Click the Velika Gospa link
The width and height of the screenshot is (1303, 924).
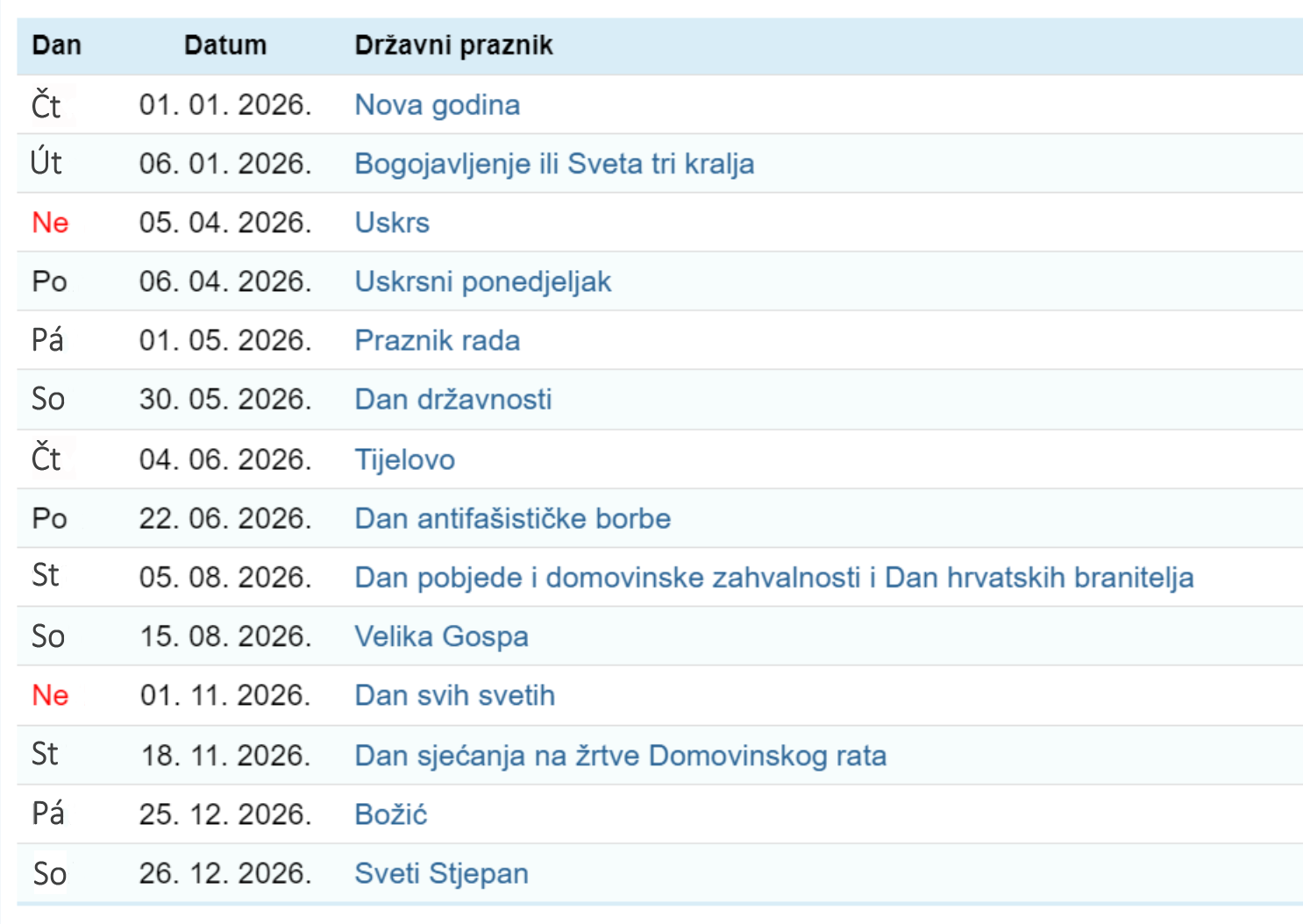tap(441, 636)
